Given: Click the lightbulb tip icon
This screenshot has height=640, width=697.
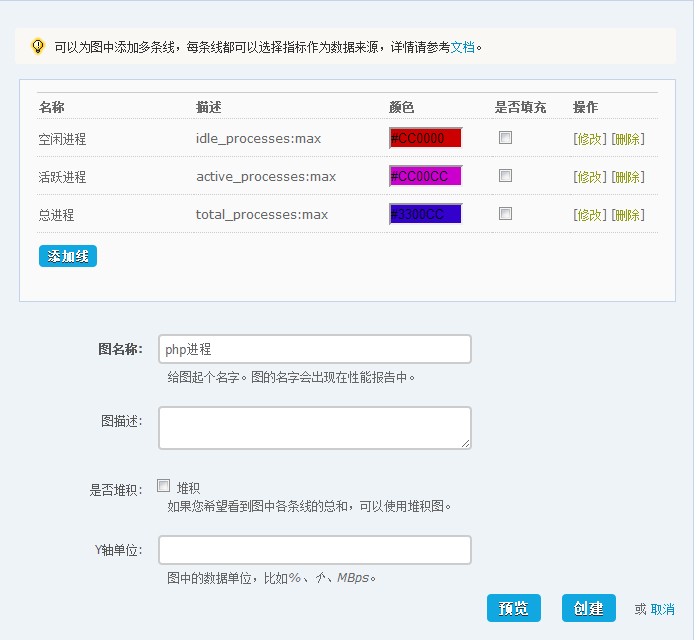Looking at the screenshot, I should click(38, 46).
